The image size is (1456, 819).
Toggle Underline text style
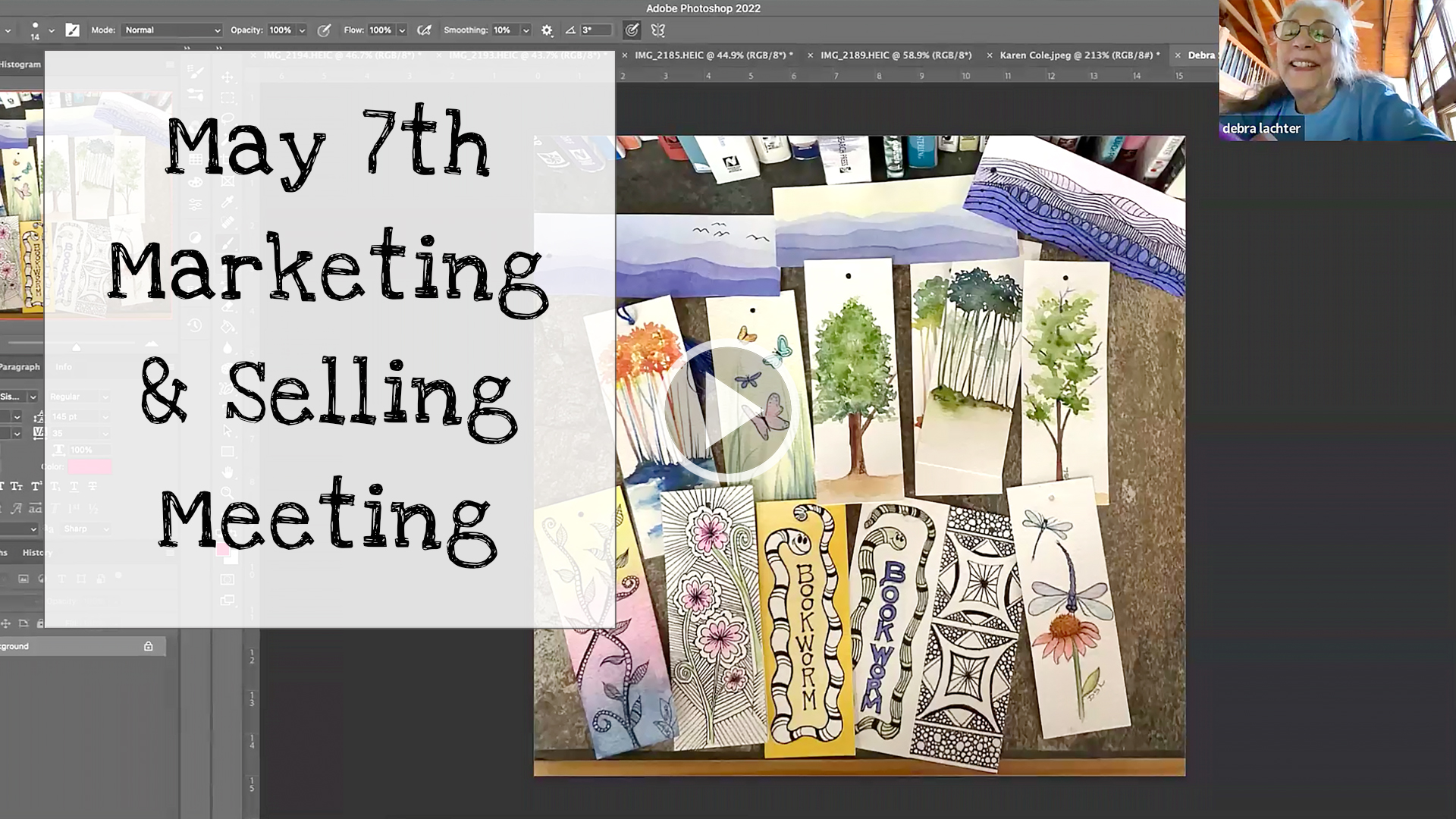click(x=74, y=486)
